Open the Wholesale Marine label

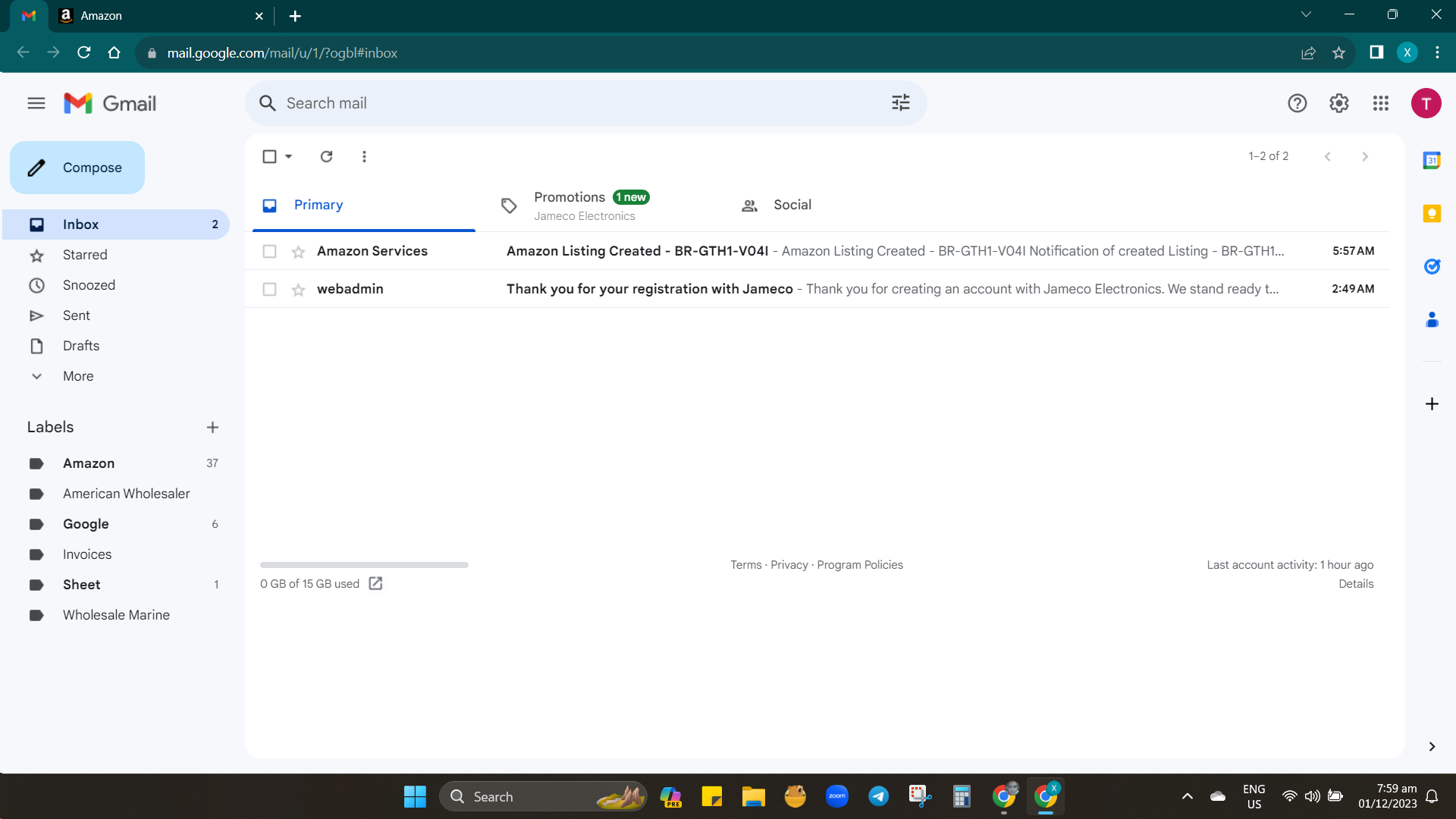pos(116,615)
